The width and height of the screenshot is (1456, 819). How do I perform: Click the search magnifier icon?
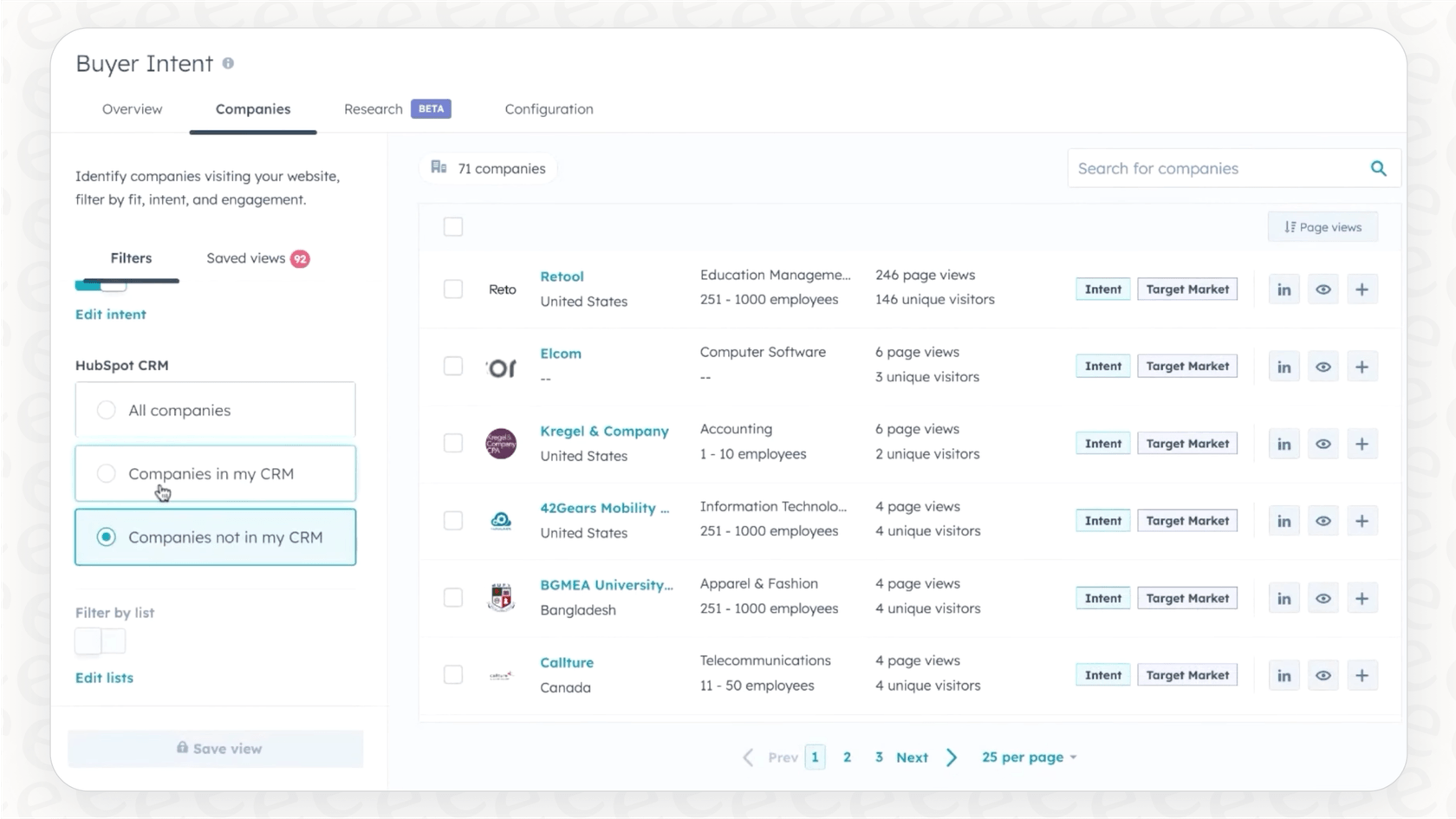pos(1378,168)
